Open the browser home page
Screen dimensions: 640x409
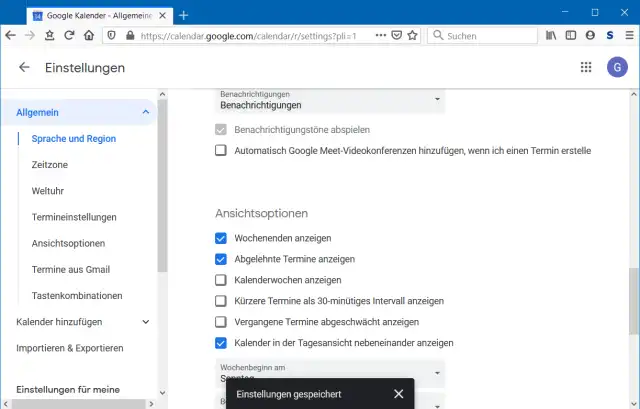click(x=89, y=36)
